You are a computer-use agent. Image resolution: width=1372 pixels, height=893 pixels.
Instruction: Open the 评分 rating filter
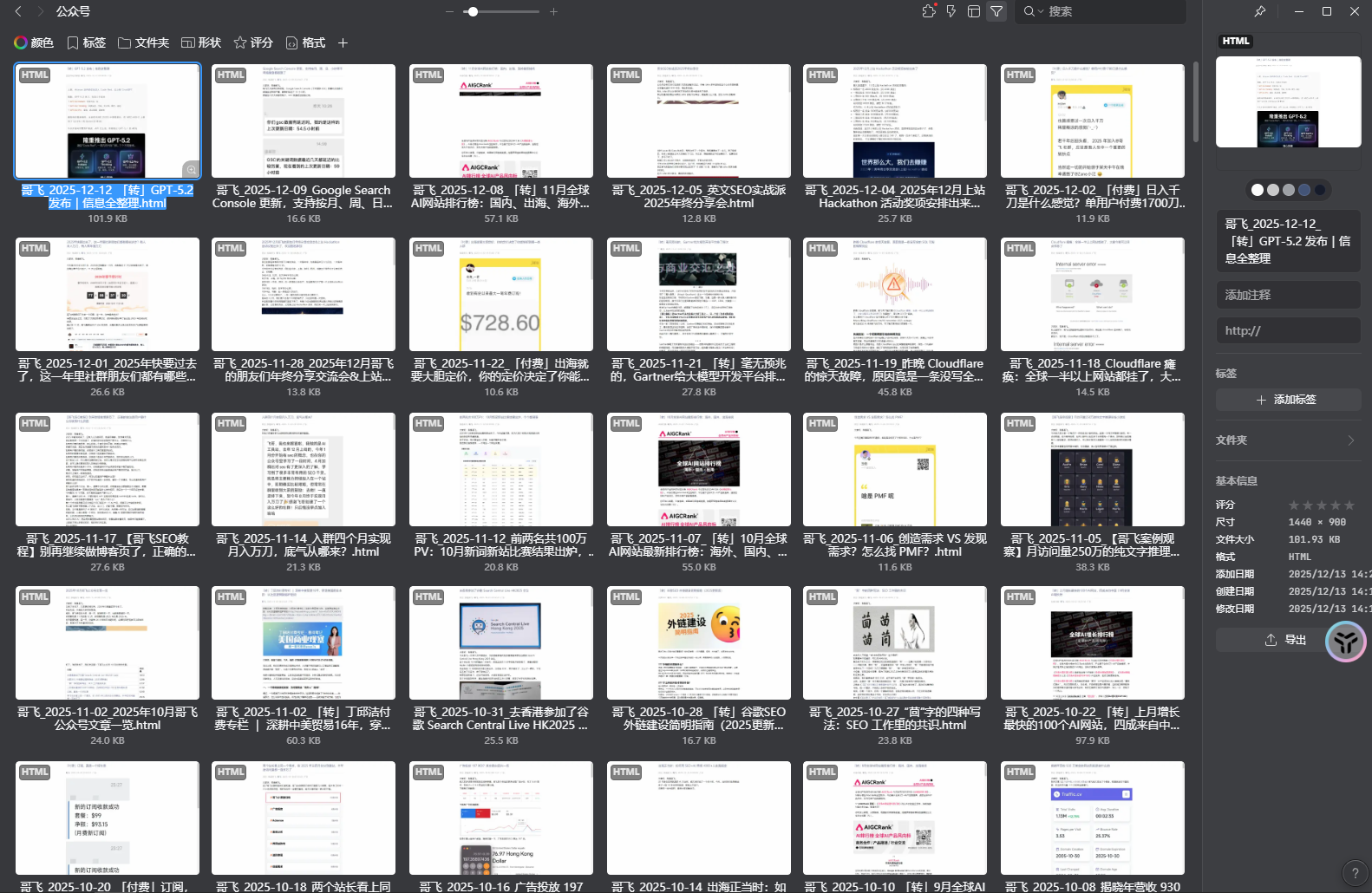click(253, 42)
